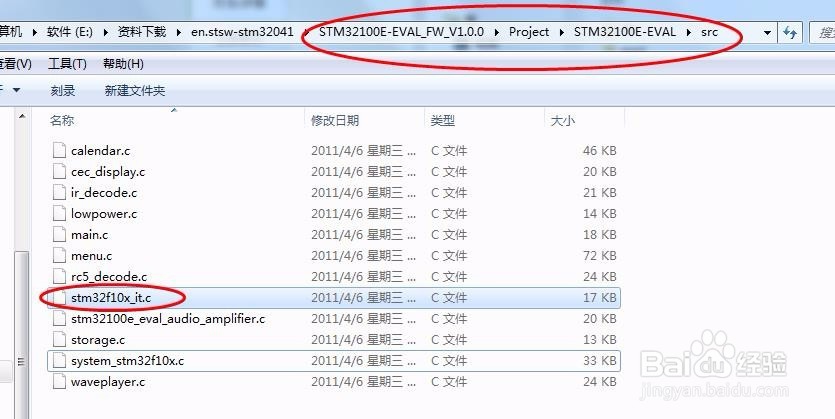Select the file named stm32100e_eval_audio_amplifier.c
This screenshot has width=835, height=419.
168,319
